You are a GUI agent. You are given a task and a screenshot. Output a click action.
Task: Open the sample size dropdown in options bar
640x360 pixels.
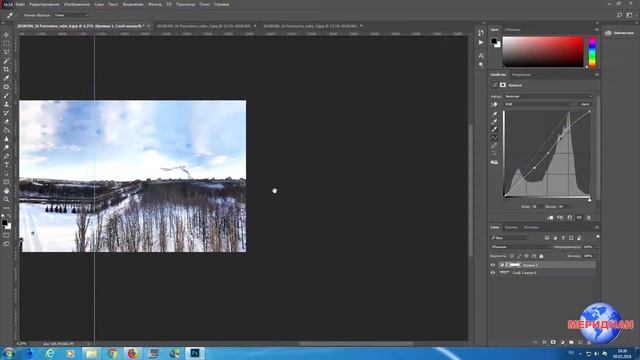pyautogui.click(x=71, y=15)
